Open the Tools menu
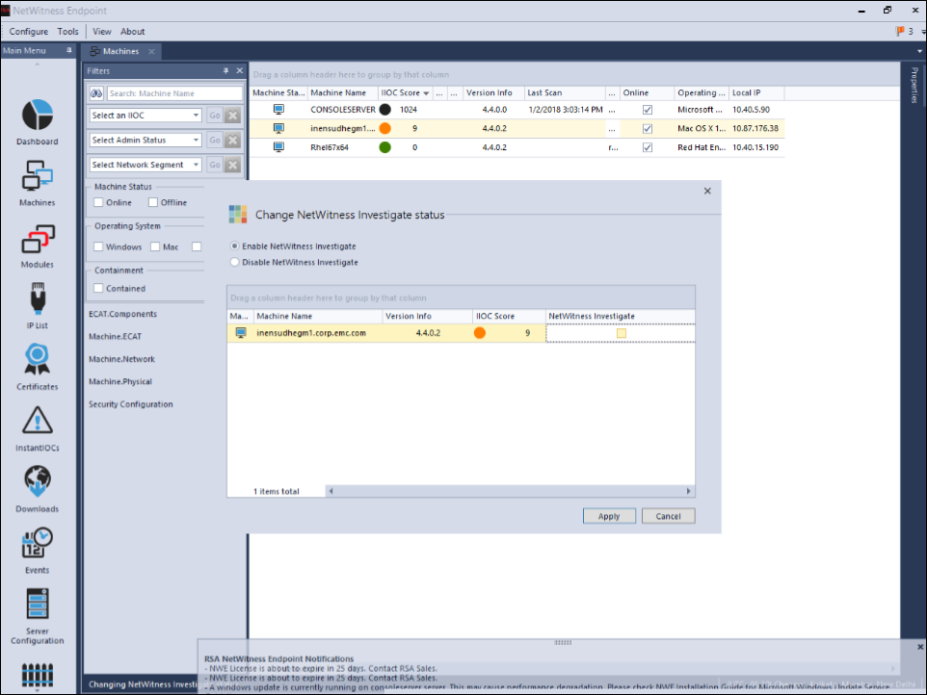Image resolution: width=927 pixels, height=695 pixels. 67,32
